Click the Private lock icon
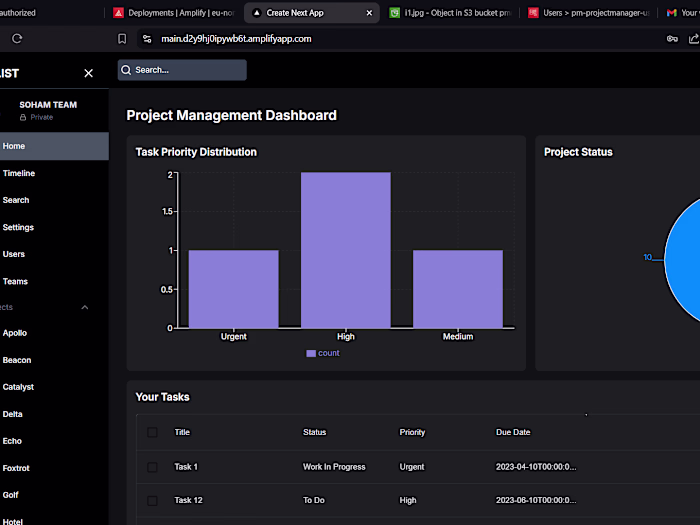The image size is (700, 525). click(x=23, y=117)
